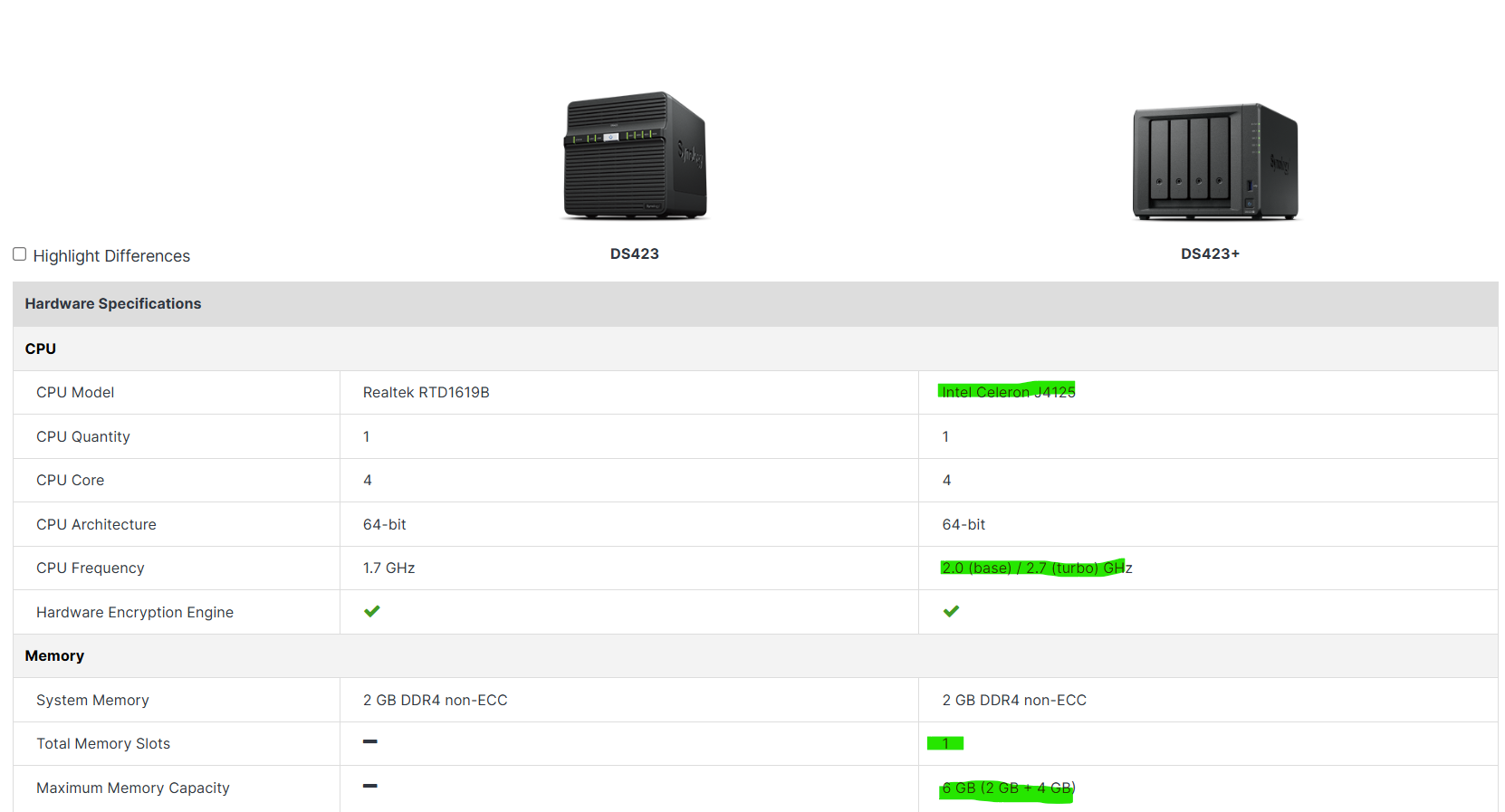1505x812 pixels.
Task: Select DS423+ CPU Quantity value 1
Action: 945,437
